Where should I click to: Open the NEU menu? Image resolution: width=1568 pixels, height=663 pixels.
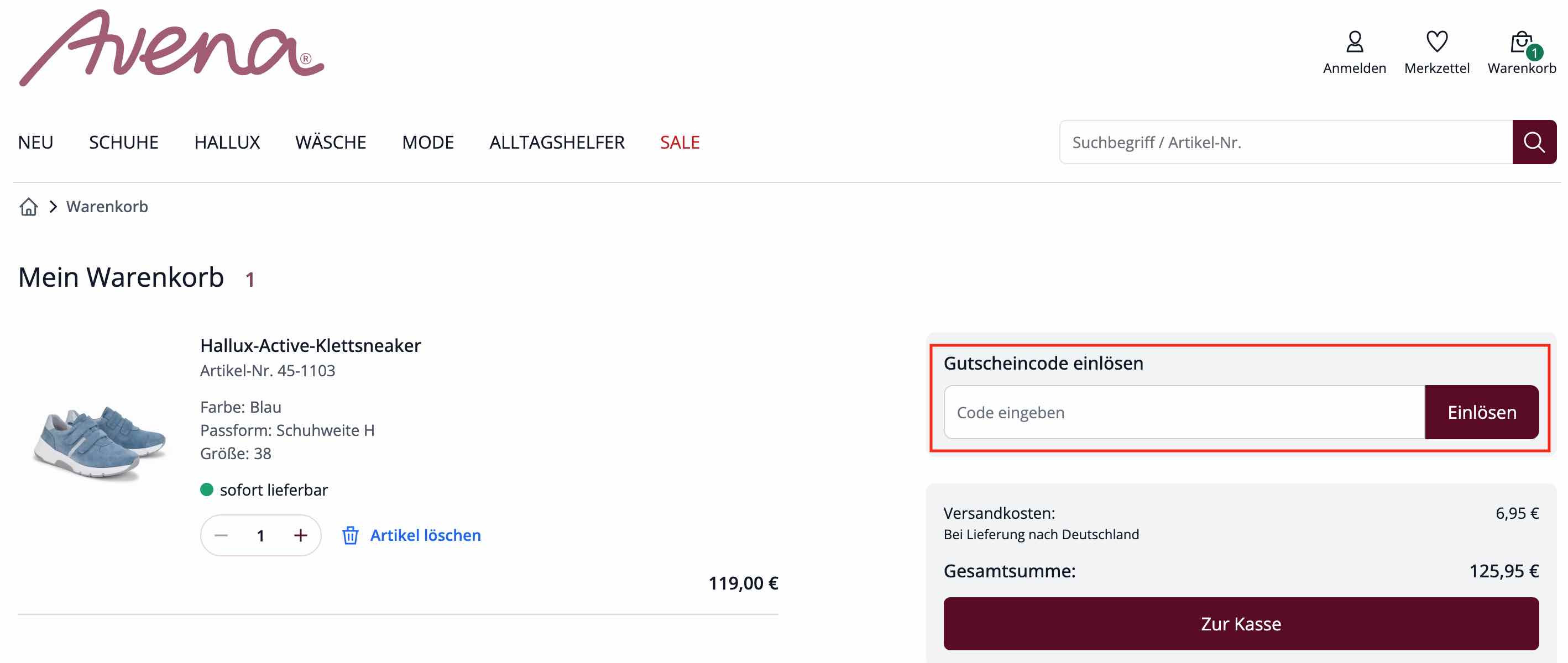pyautogui.click(x=35, y=143)
